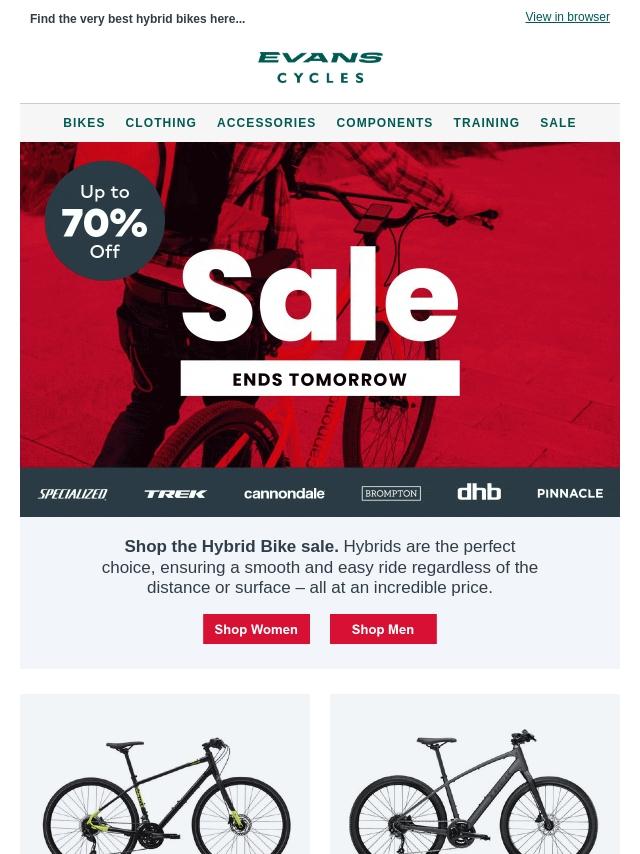Click the dhb brand logo
Screen dimensions: 640x854
click(x=479, y=492)
